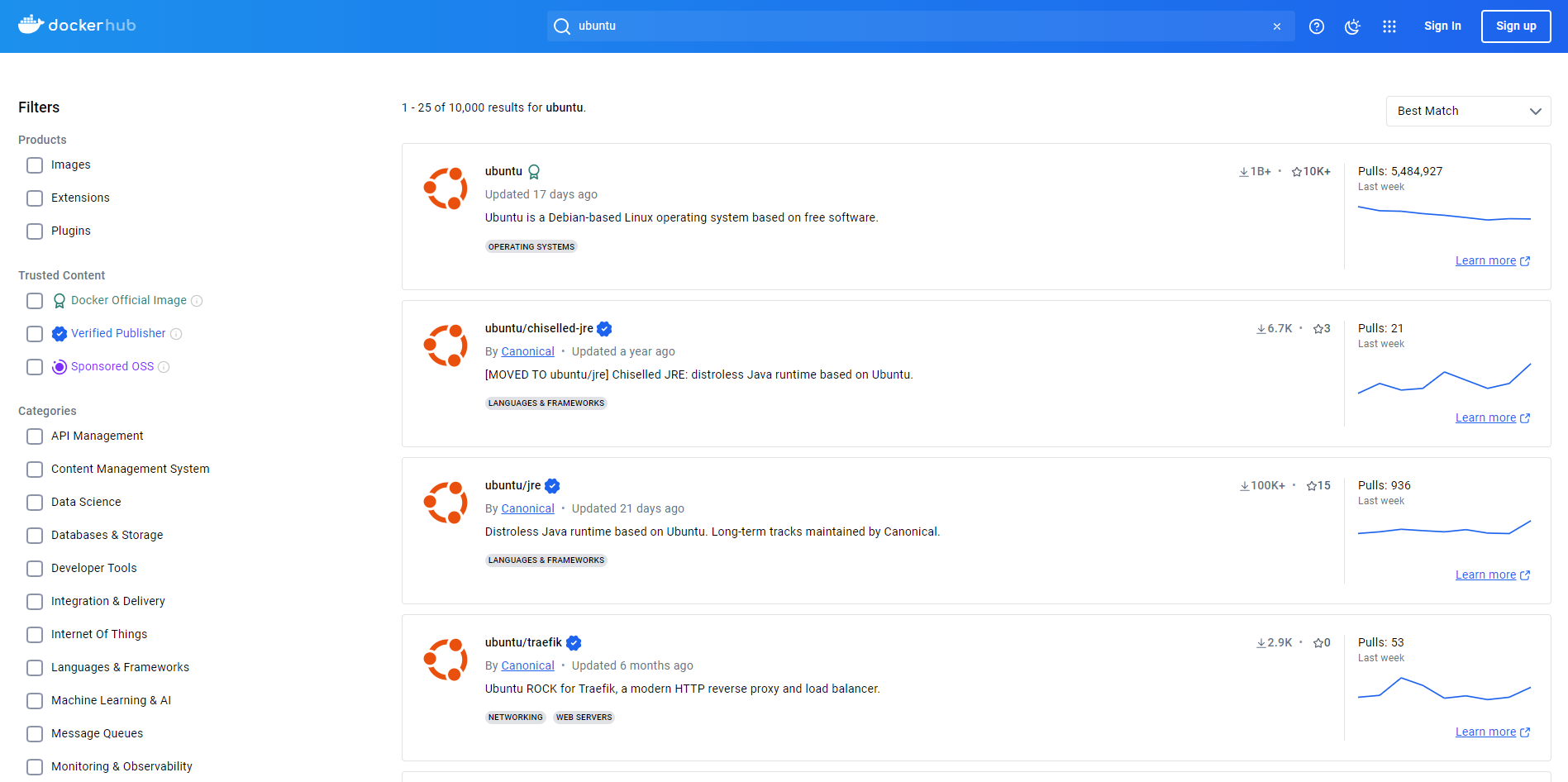This screenshot has width=1568, height=782.
Task: Clear the ubuntu search text
Action: click(1277, 26)
